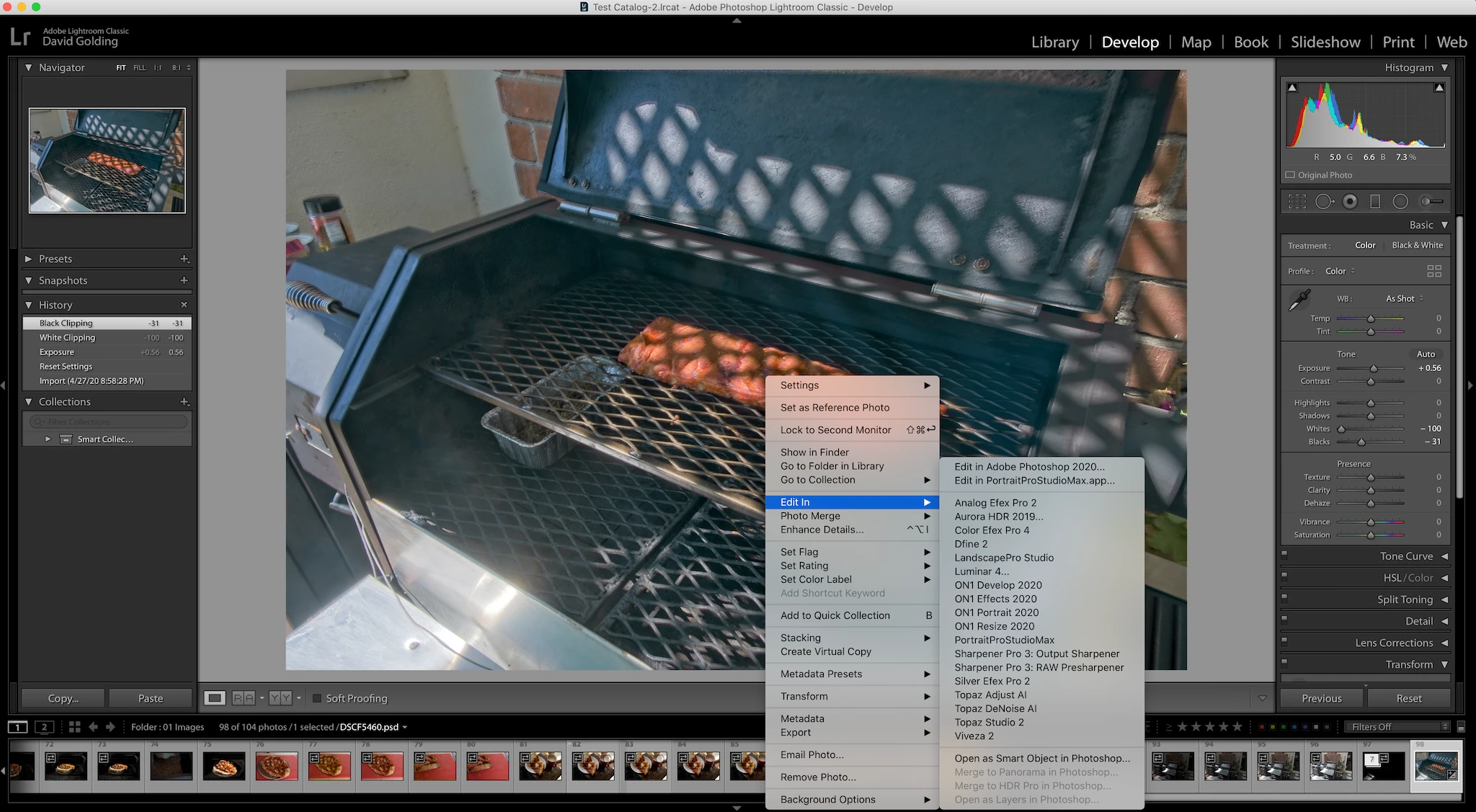The height and width of the screenshot is (812, 1476).
Task: Switch to Grid view in filmstrip bar
Action: [x=74, y=727]
